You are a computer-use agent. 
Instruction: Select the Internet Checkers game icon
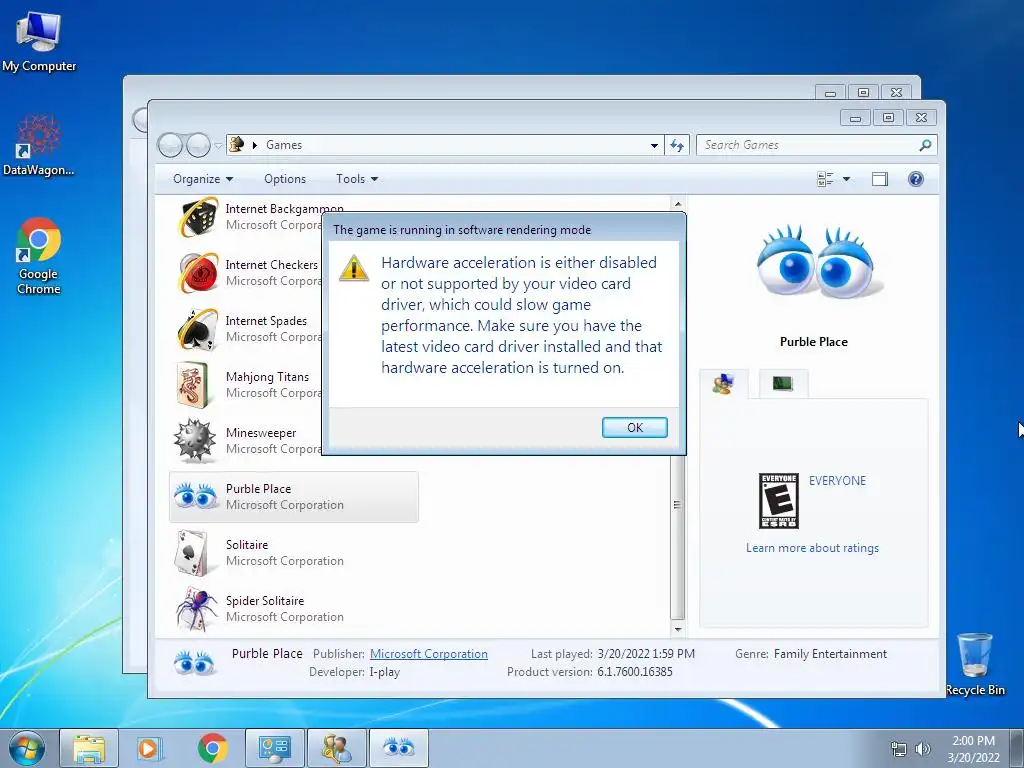(197, 272)
